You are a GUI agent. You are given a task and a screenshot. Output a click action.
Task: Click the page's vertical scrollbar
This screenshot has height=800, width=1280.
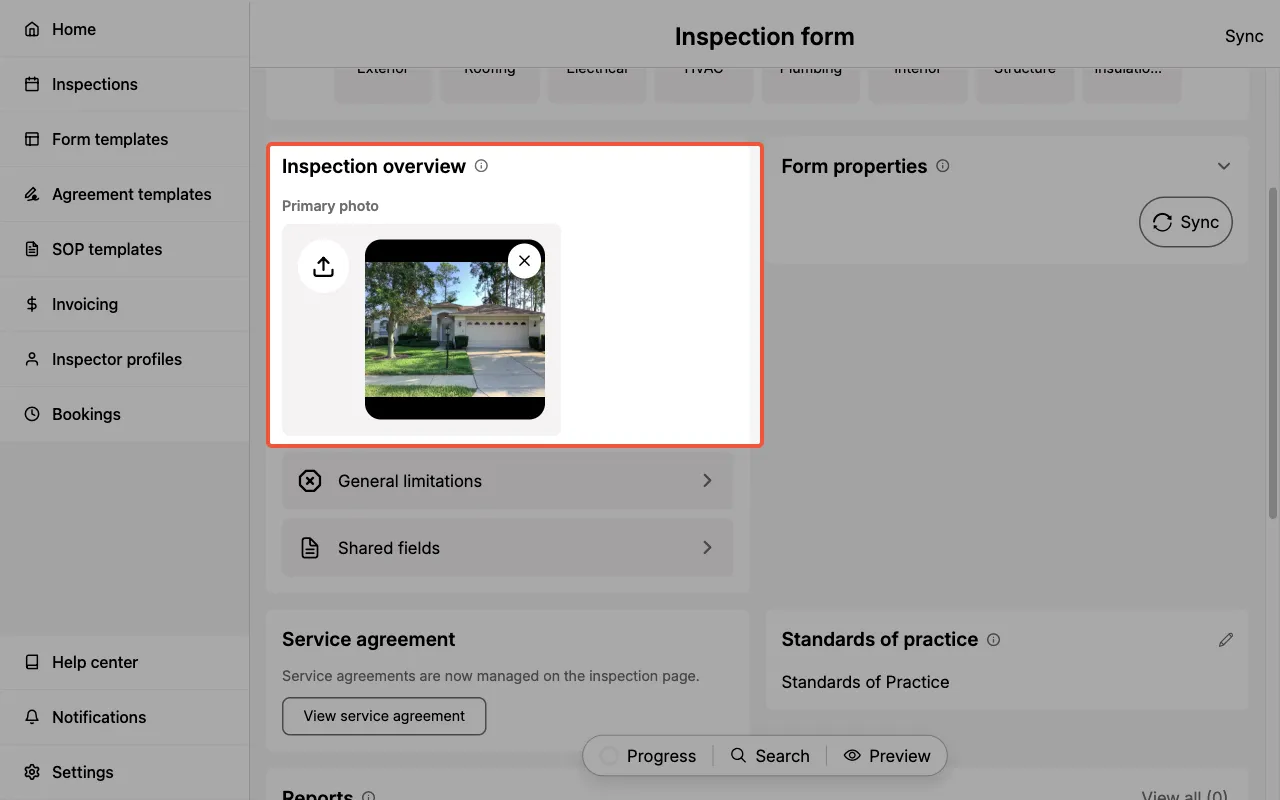[x=1273, y=352]
